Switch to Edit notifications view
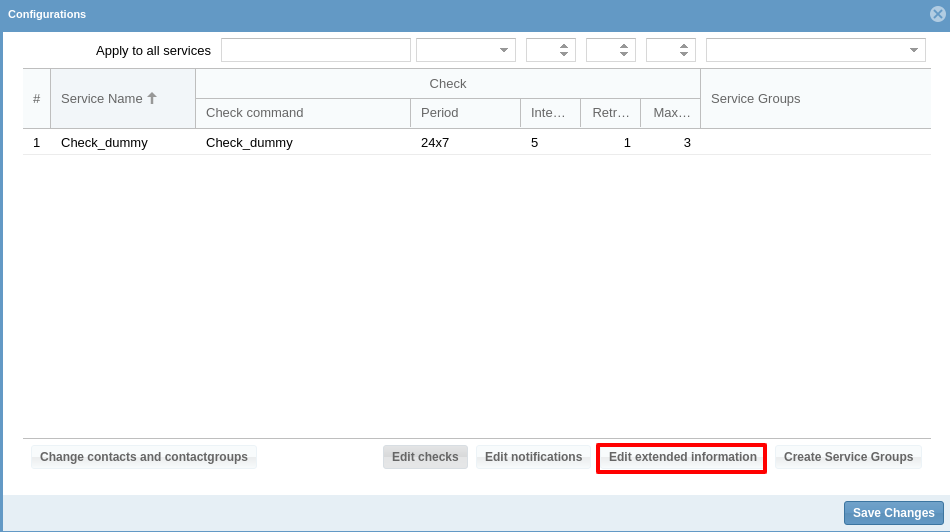Image resolution: width=950 pixels, height=532 pixels. click(533, 457)
